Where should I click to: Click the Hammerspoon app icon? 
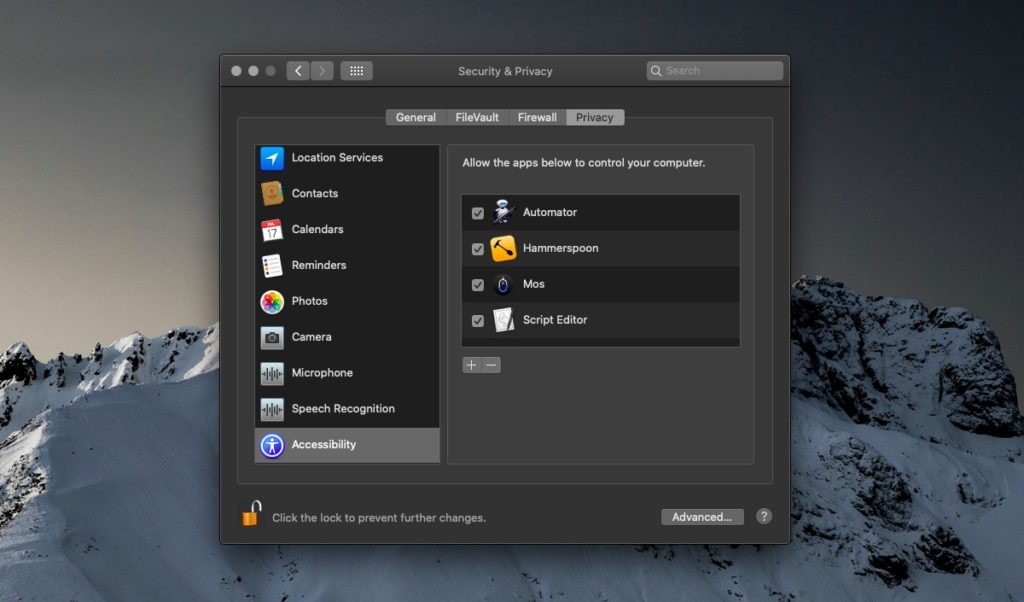505,248
